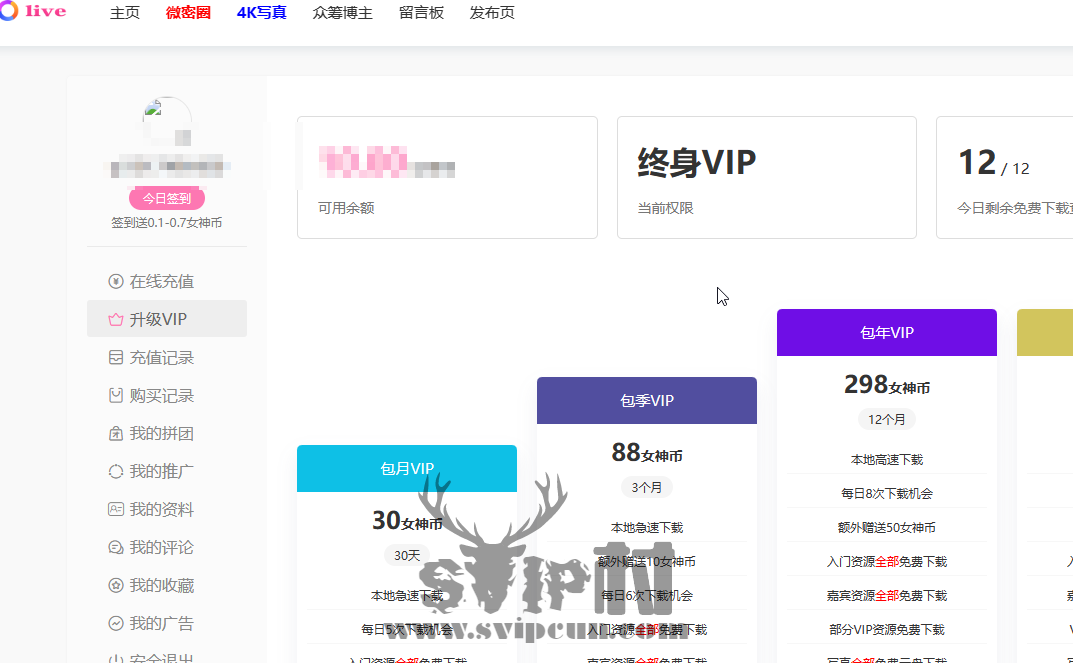Open the 微密圈 nav item
This screenshot has height=663, width=1073.
(188, 13)
